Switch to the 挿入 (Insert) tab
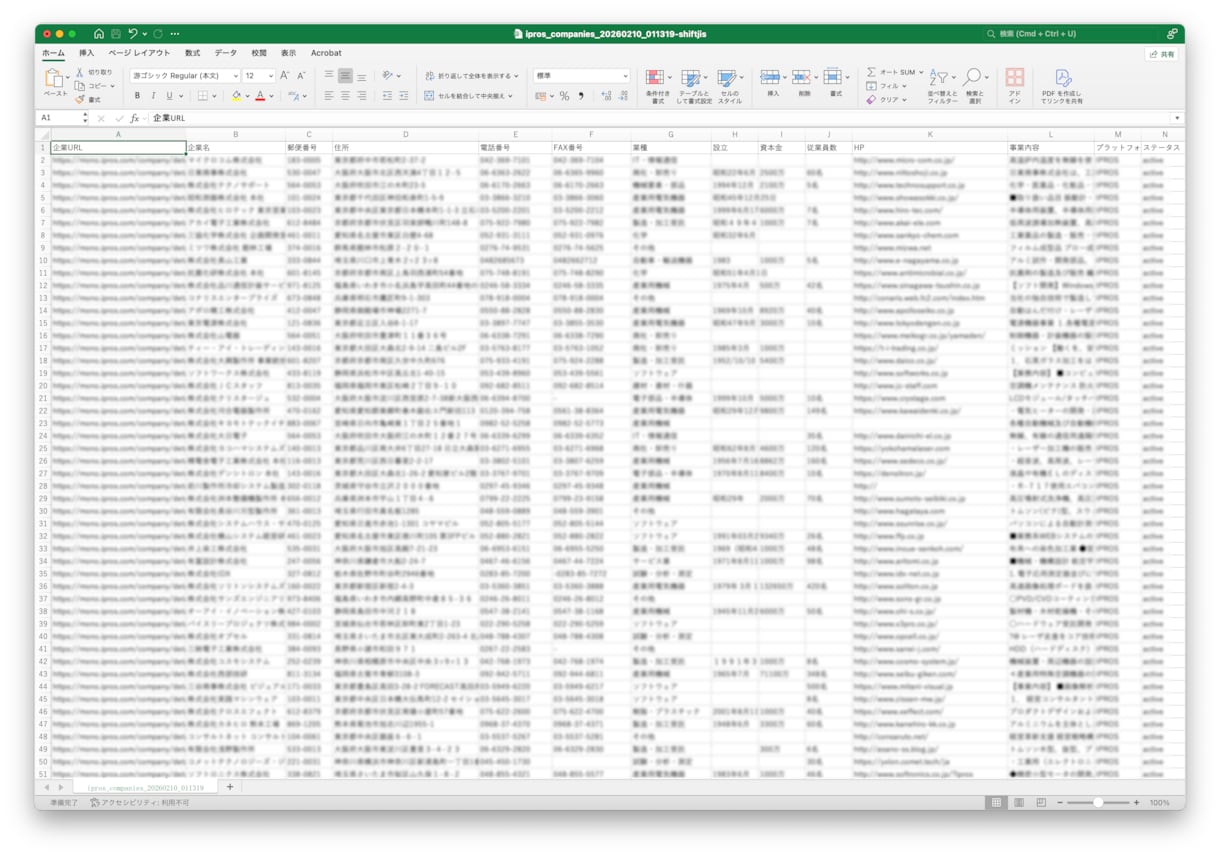The image size is (1220, 856). tap(87, 53)
